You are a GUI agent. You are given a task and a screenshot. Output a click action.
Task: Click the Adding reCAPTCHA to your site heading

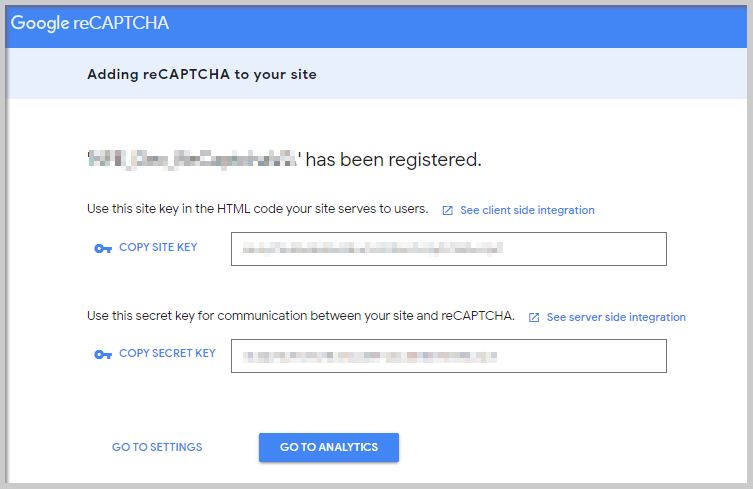[x=202, y=74]
